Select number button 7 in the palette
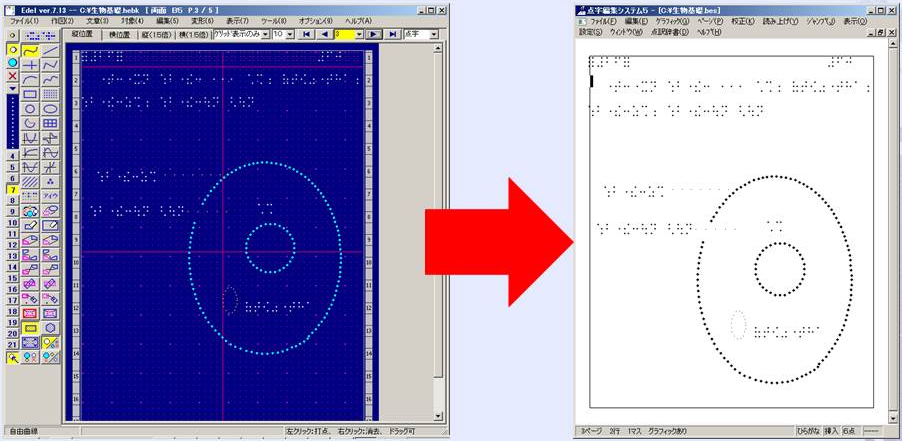 point(13,189)
